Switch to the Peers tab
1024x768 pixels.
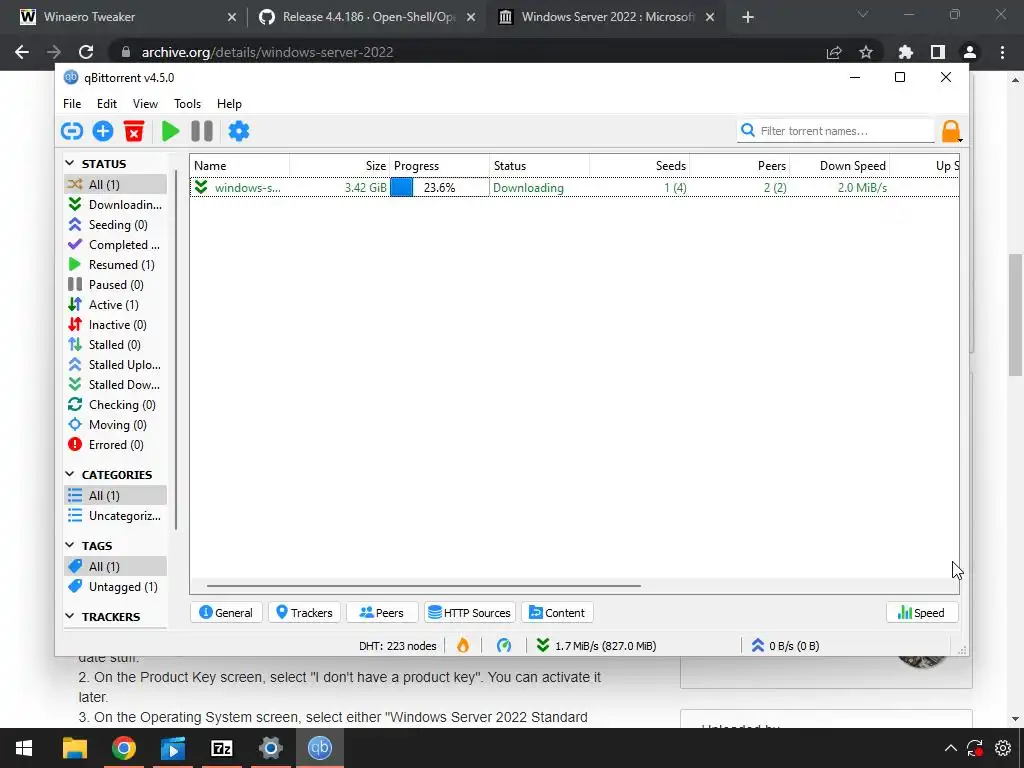tap(382, 613)
